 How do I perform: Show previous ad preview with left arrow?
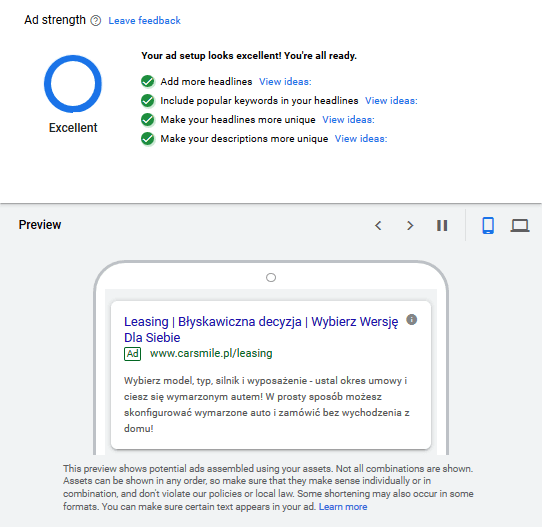[x=378, y=226]
